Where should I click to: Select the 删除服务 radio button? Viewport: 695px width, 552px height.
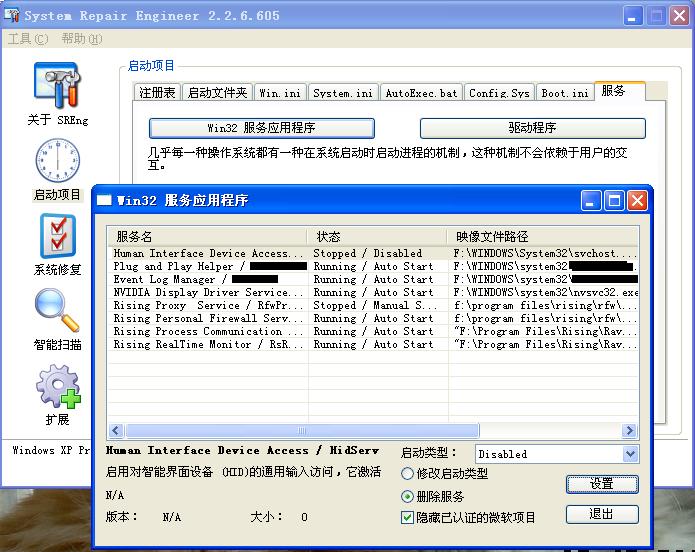pos(407,496)
